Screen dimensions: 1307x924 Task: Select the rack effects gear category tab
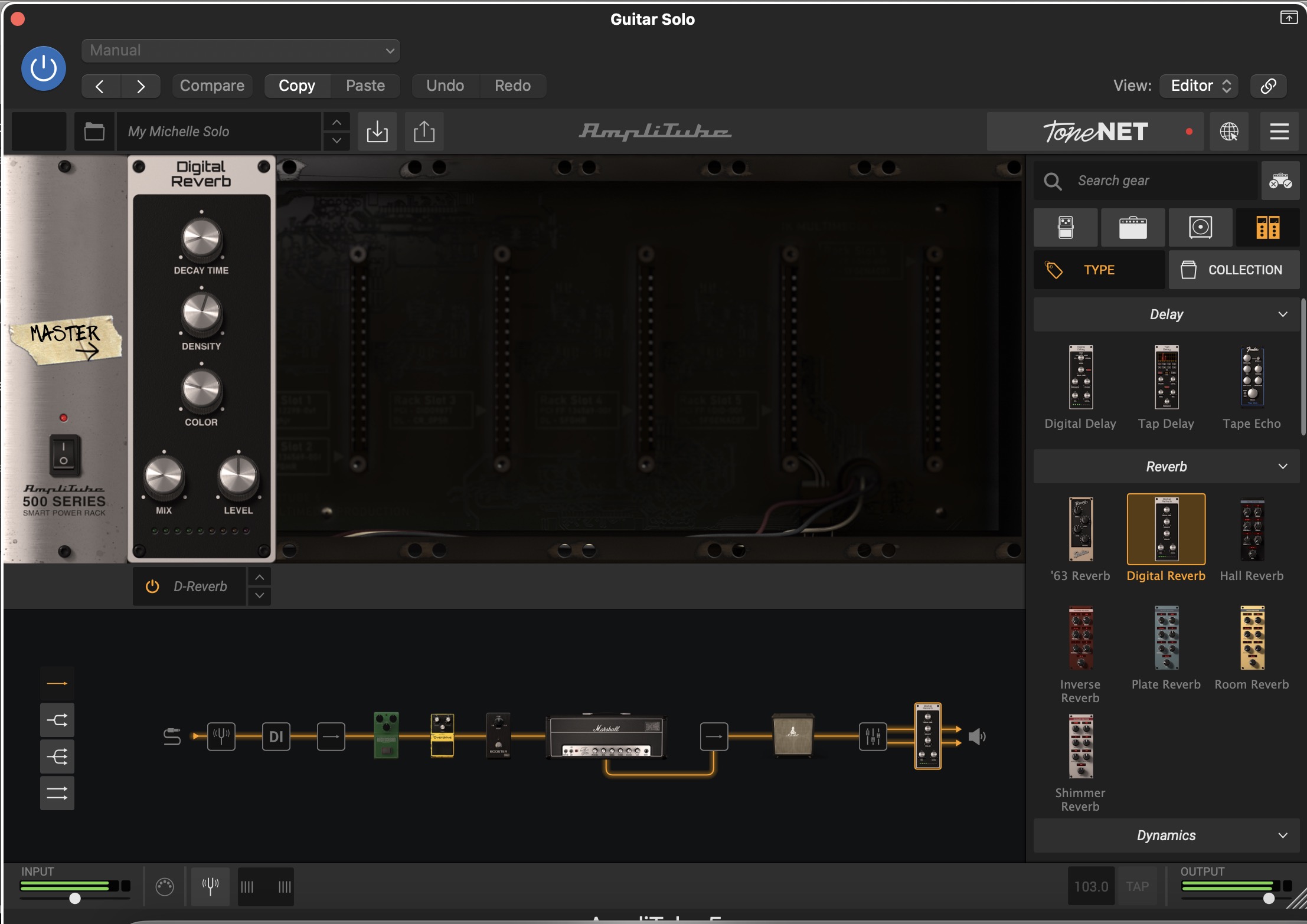pos(1267,227)
